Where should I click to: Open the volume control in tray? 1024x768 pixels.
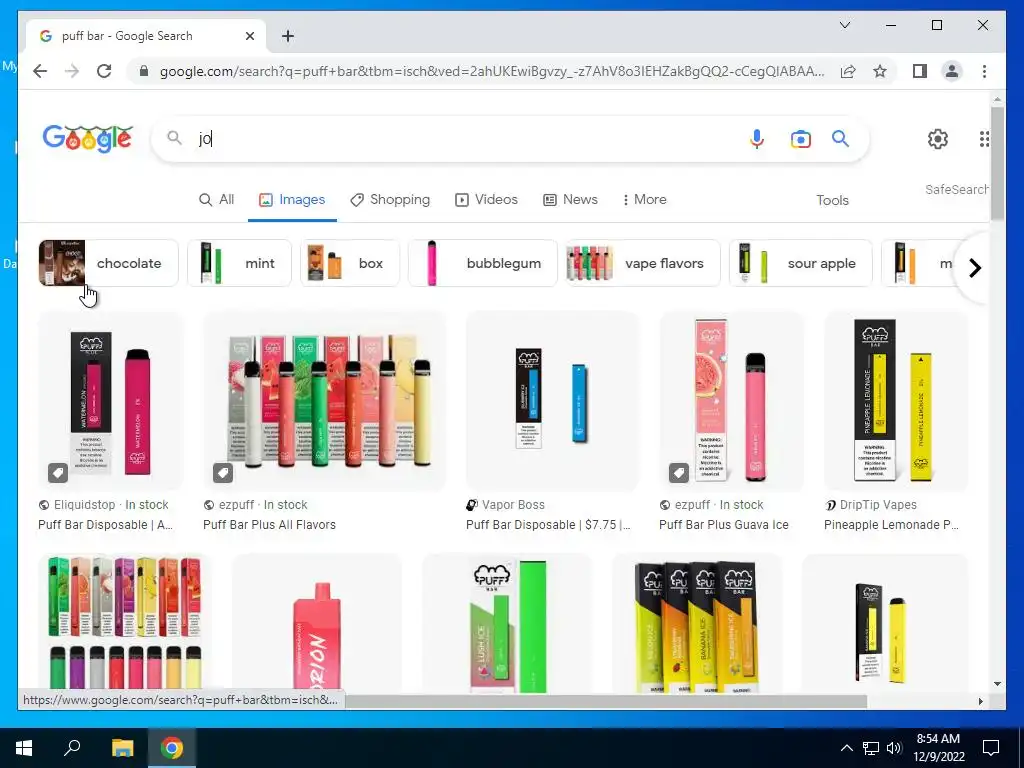click(x=894, y=748)
